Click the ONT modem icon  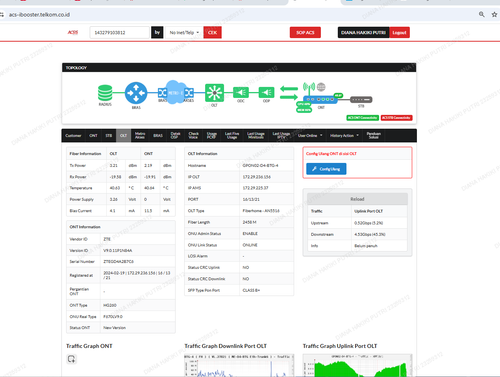pyautogui.click(x=321, y=99)
